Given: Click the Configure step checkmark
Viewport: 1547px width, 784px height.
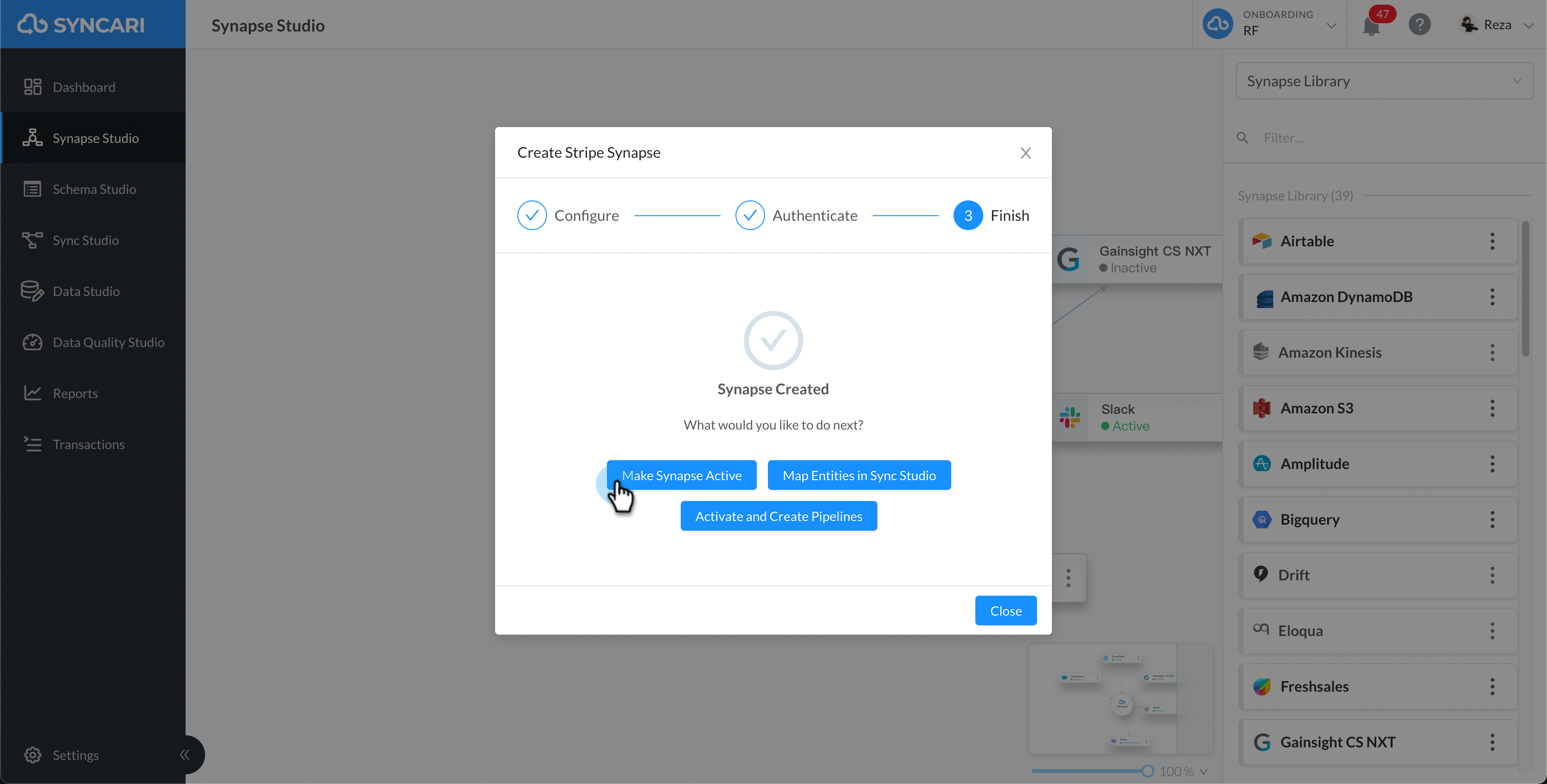Looking at the screenshot, I should pos(532,216).
